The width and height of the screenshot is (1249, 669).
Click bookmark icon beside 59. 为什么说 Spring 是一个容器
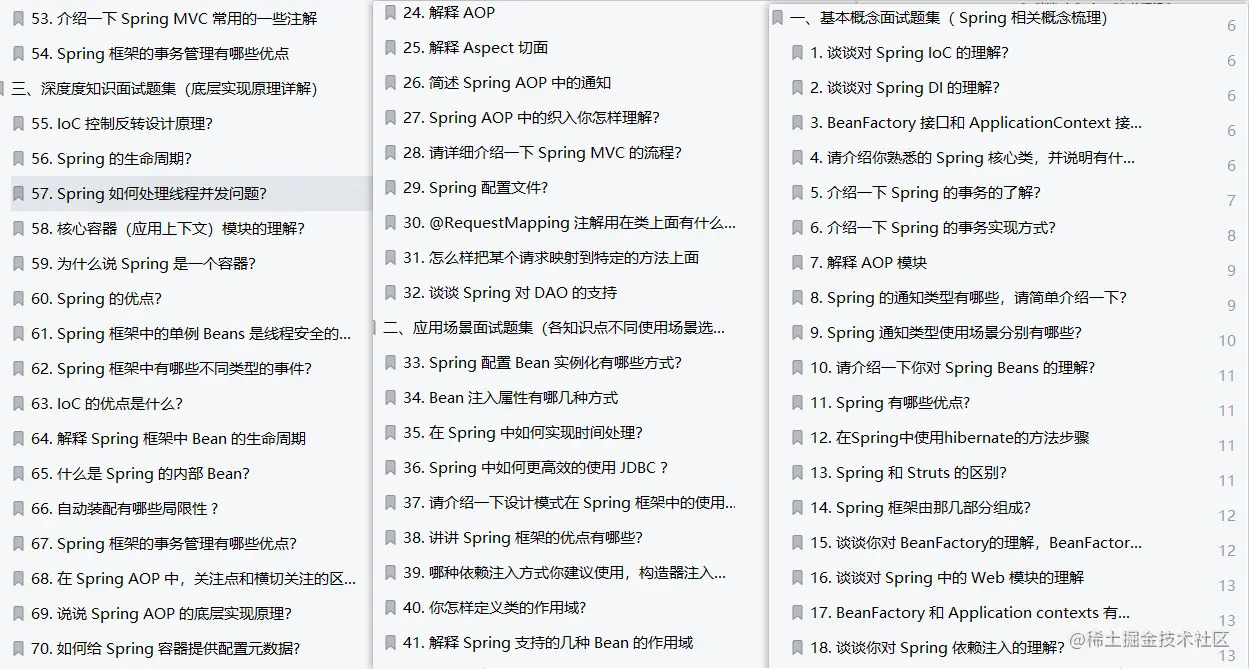(18, 264)
